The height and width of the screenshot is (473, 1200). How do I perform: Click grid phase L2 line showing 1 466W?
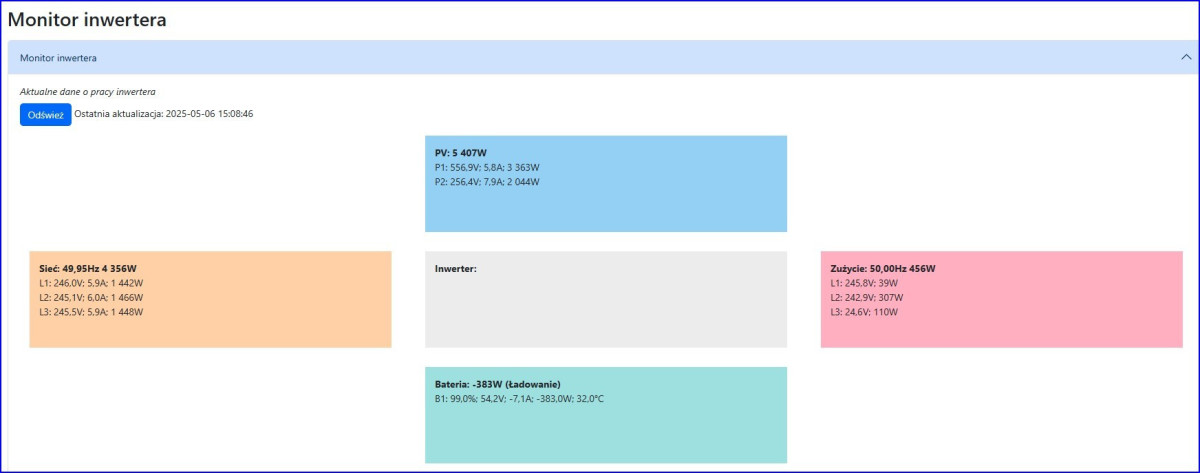pos(89,297)
